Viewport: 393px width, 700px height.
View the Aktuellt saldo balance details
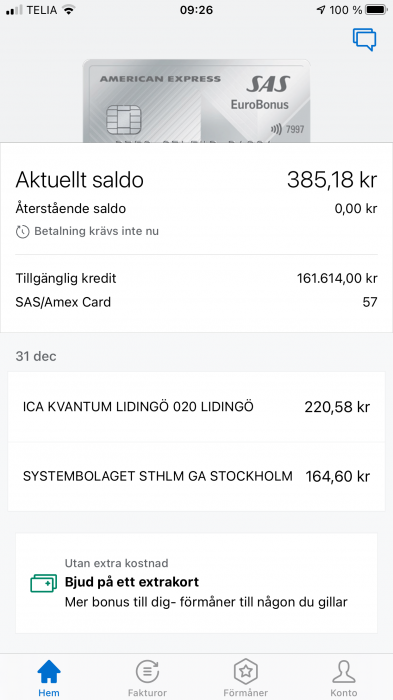pyautogui.click(x=196, y=180)
